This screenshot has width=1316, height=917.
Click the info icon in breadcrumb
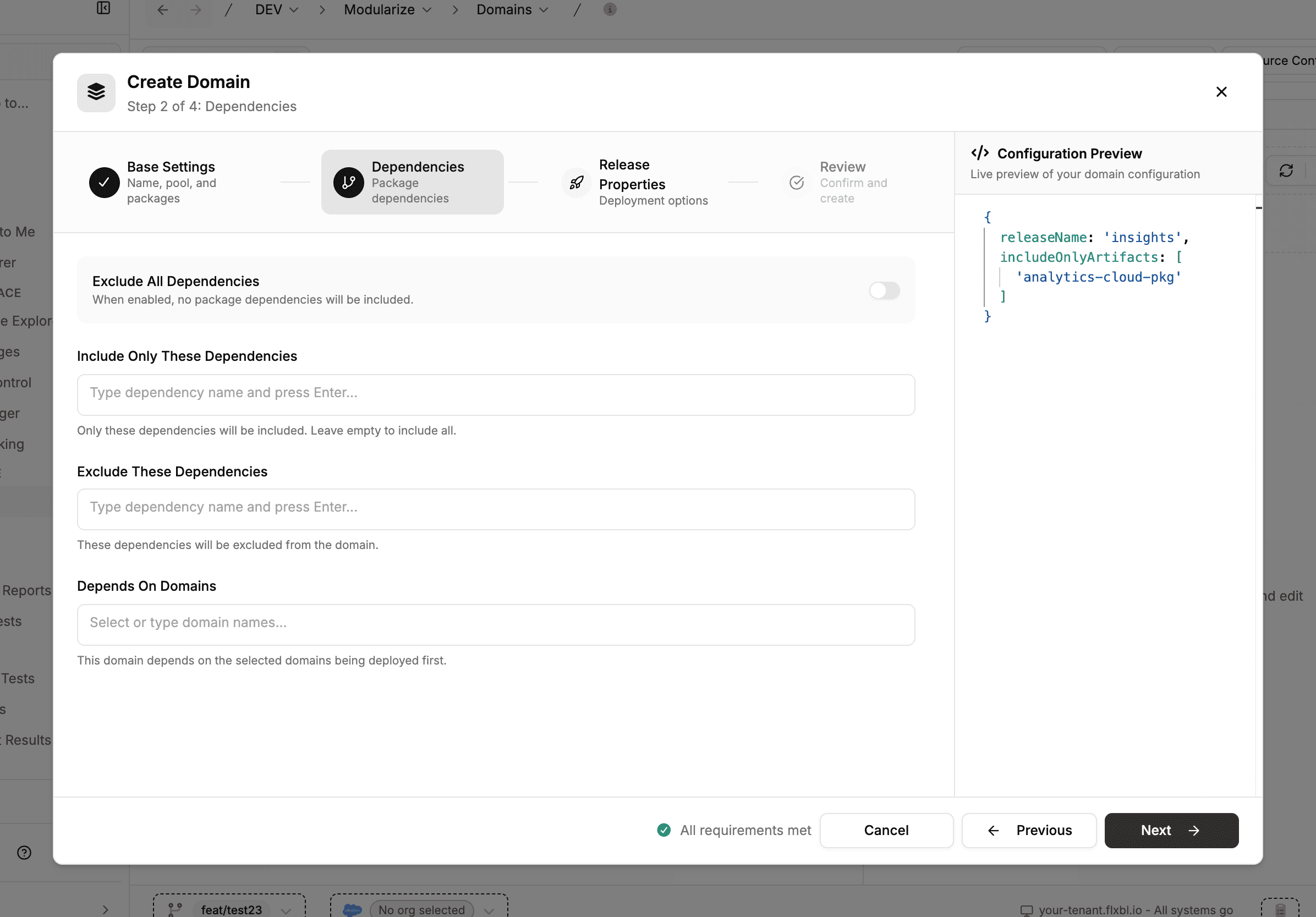[x=610, y=9]
